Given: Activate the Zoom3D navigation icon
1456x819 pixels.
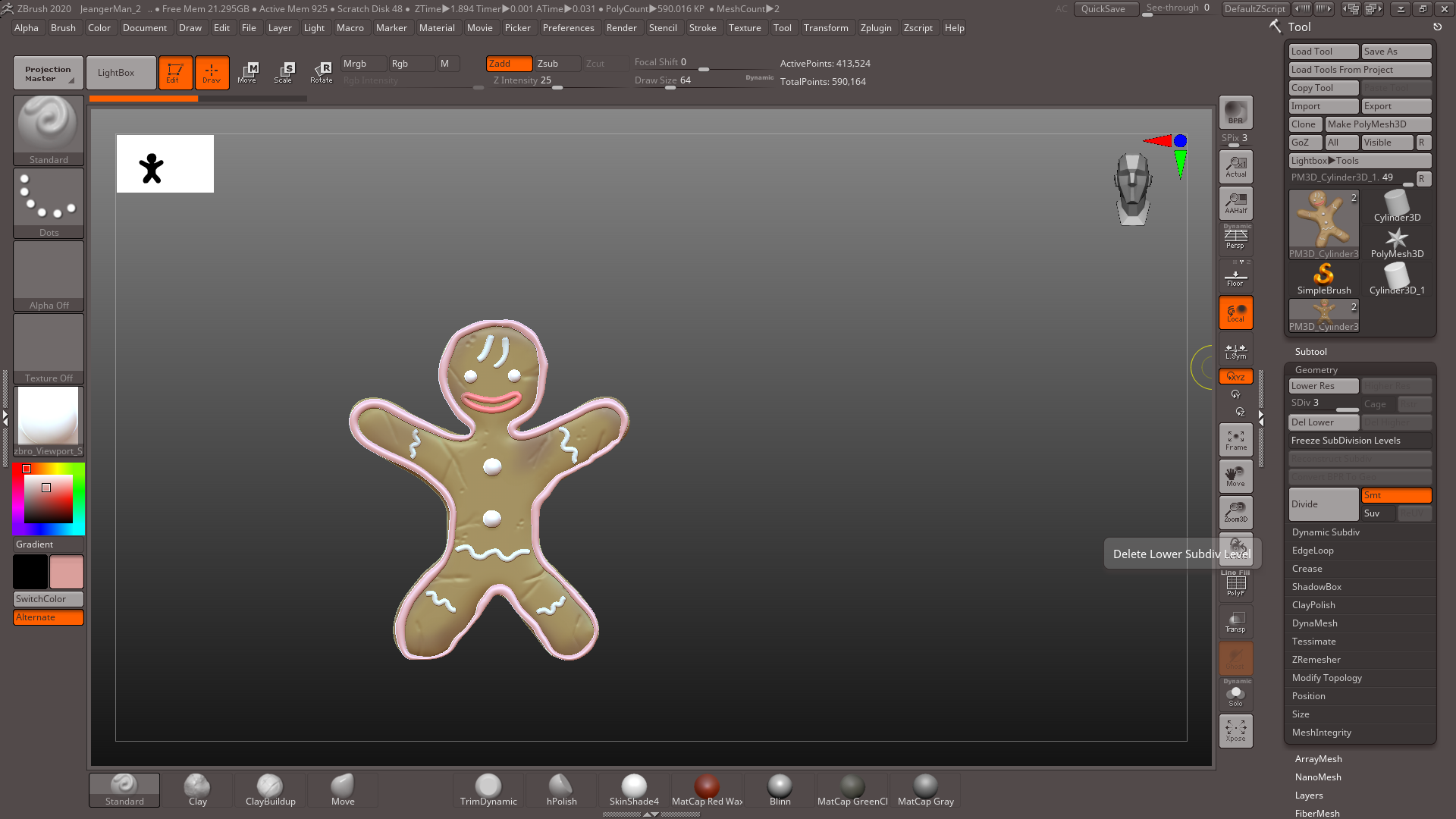Looking at the screenshot, I should (1235, 512).
